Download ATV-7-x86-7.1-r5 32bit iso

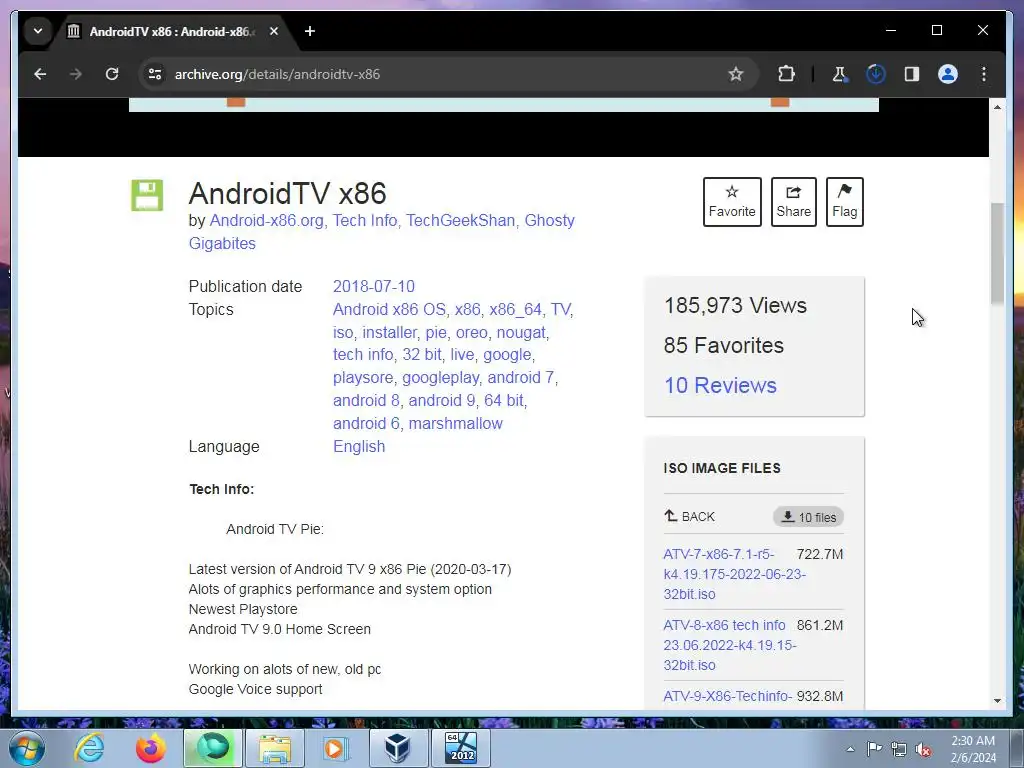pos(734,574)
